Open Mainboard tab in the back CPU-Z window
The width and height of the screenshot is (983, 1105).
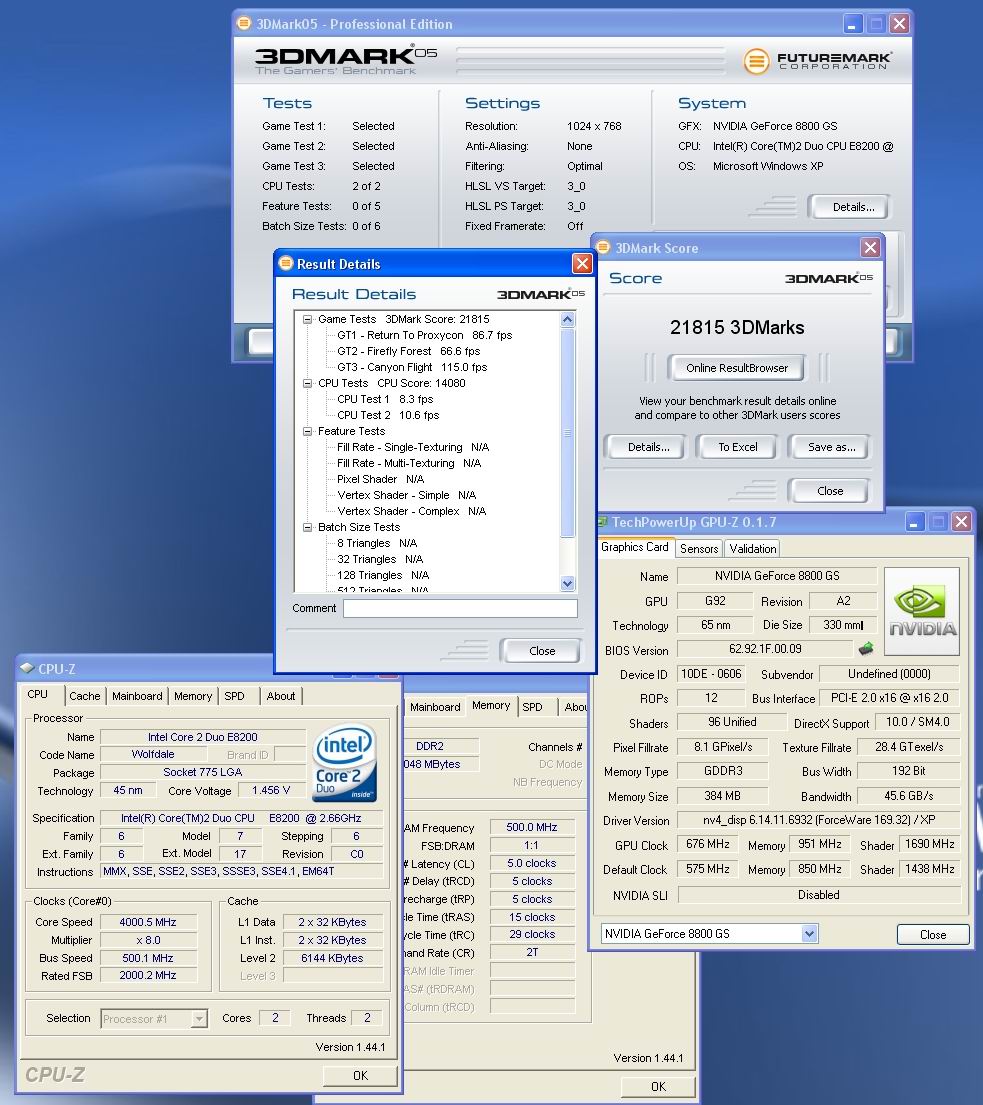tap(435, 707)
